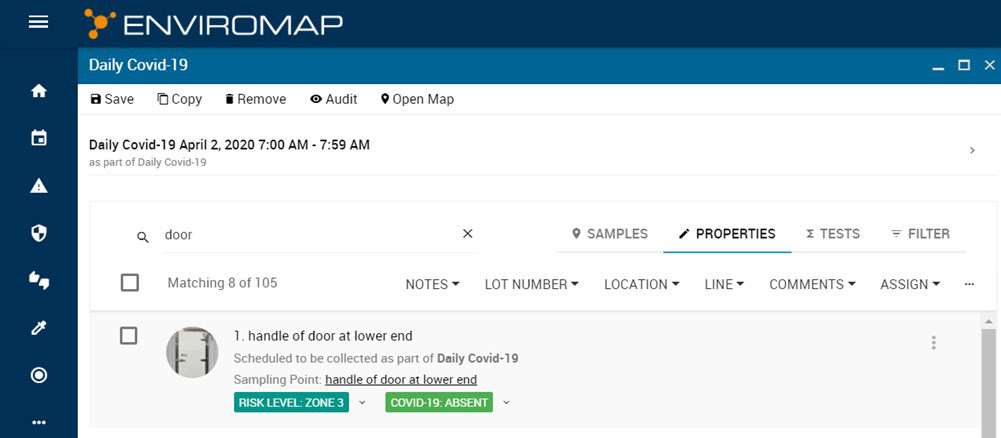Viewport: 1001px width, 438px height.
Task: Click the green COVID-19: ABSENT badge
Action: coord(439,403)
